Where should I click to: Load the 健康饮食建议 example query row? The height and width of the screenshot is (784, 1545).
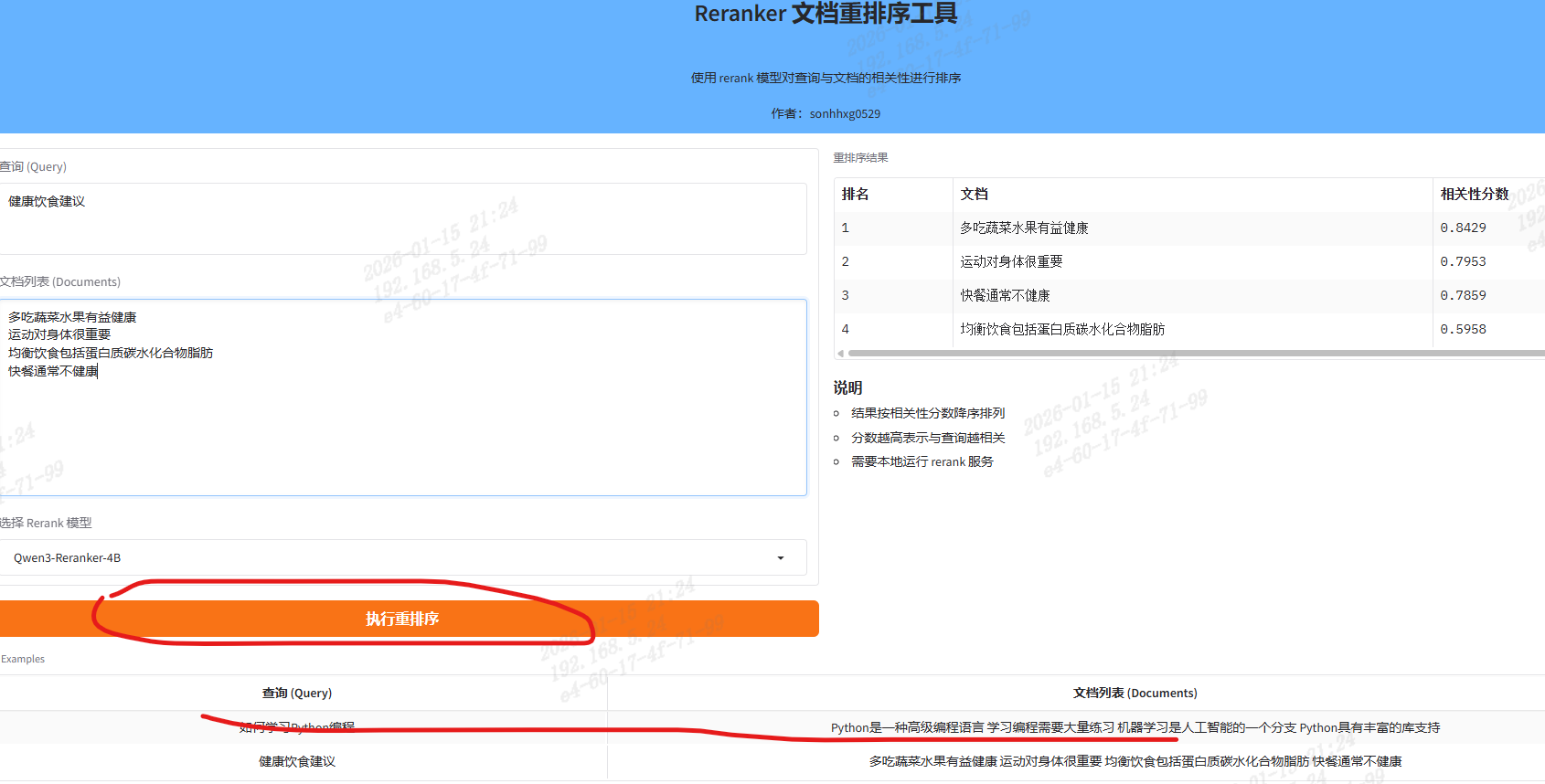[297, 761]
